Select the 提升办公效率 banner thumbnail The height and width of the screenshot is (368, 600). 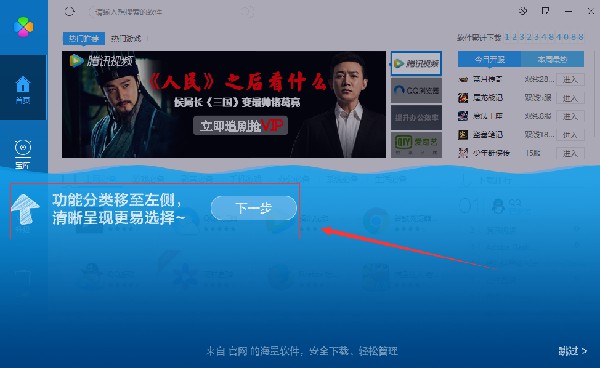click(x=416, y=117)
